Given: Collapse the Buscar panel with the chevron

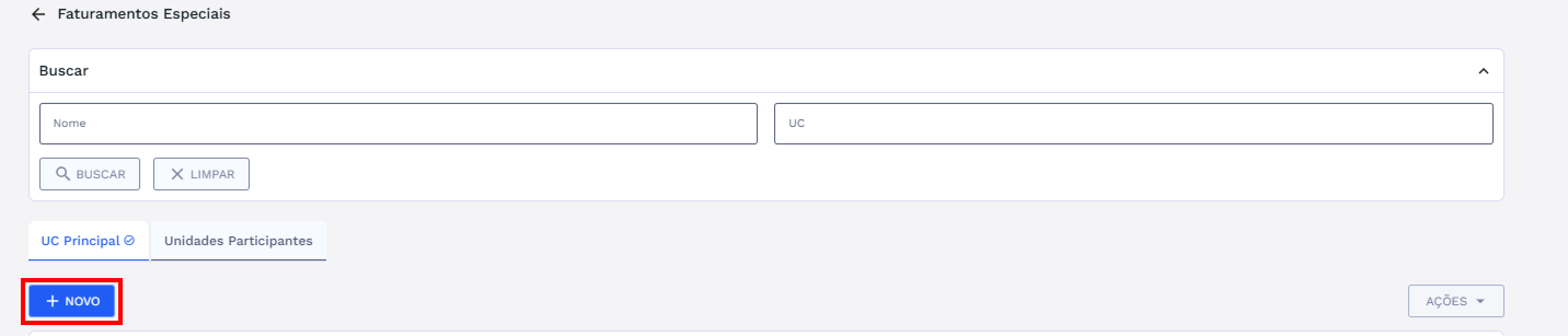Looking at the screenshot, I should (x=1483, y=71).
